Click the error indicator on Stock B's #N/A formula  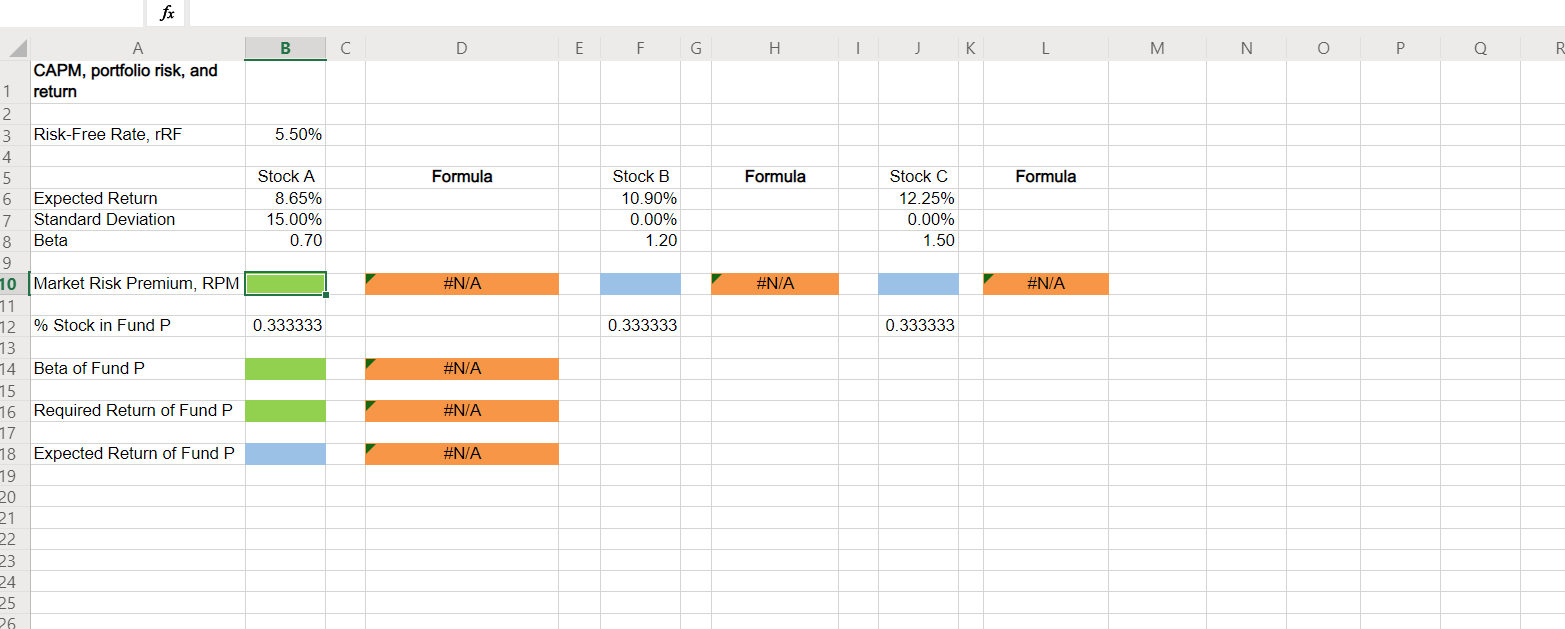716,277
